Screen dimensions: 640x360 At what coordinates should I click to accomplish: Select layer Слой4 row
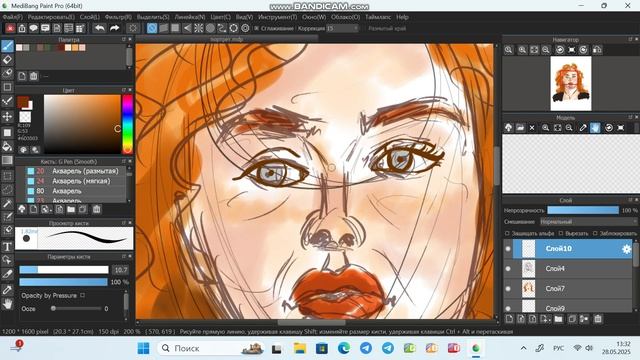click(x=573, y=269)
